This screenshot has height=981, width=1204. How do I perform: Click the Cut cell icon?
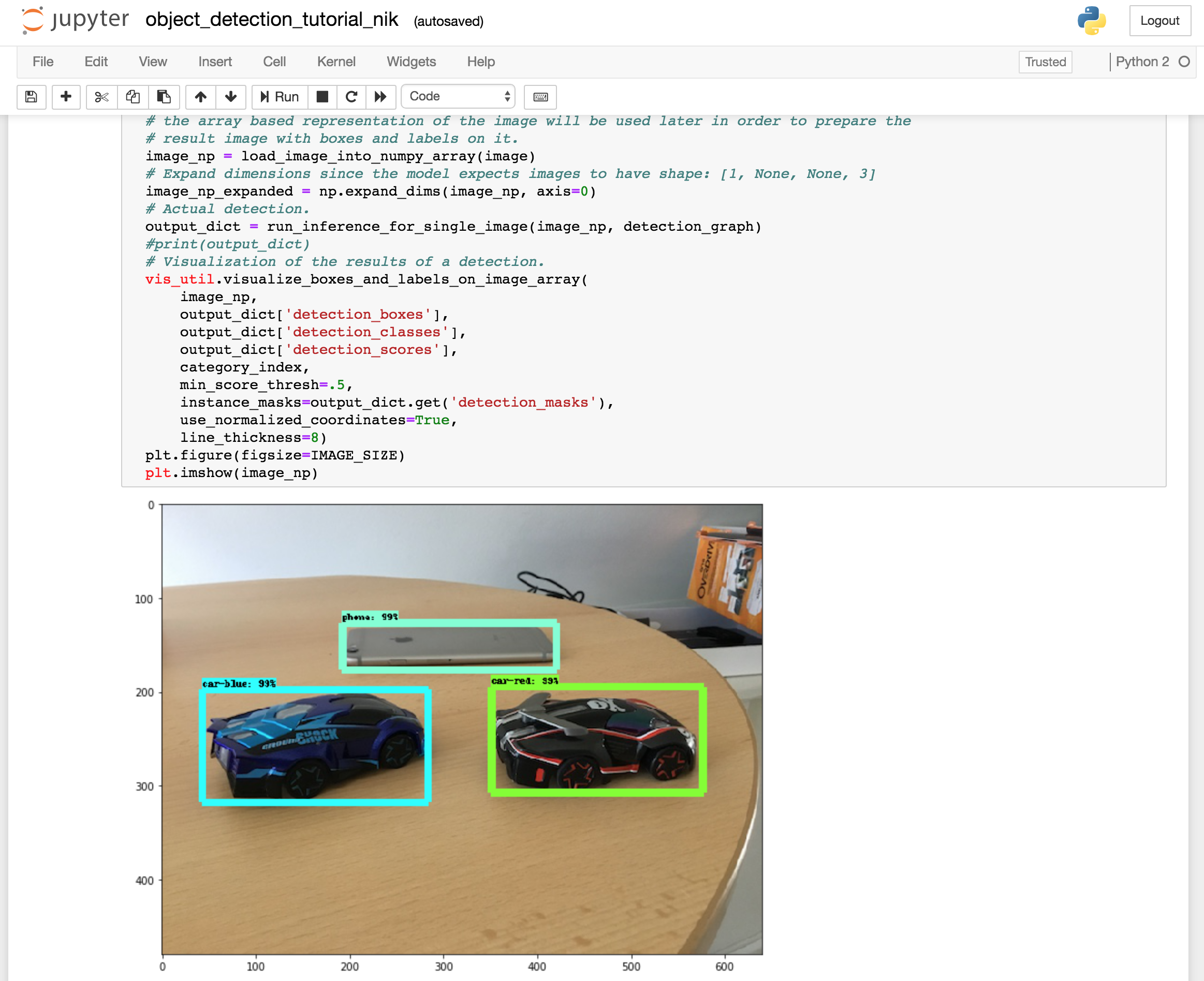[99, 97]
